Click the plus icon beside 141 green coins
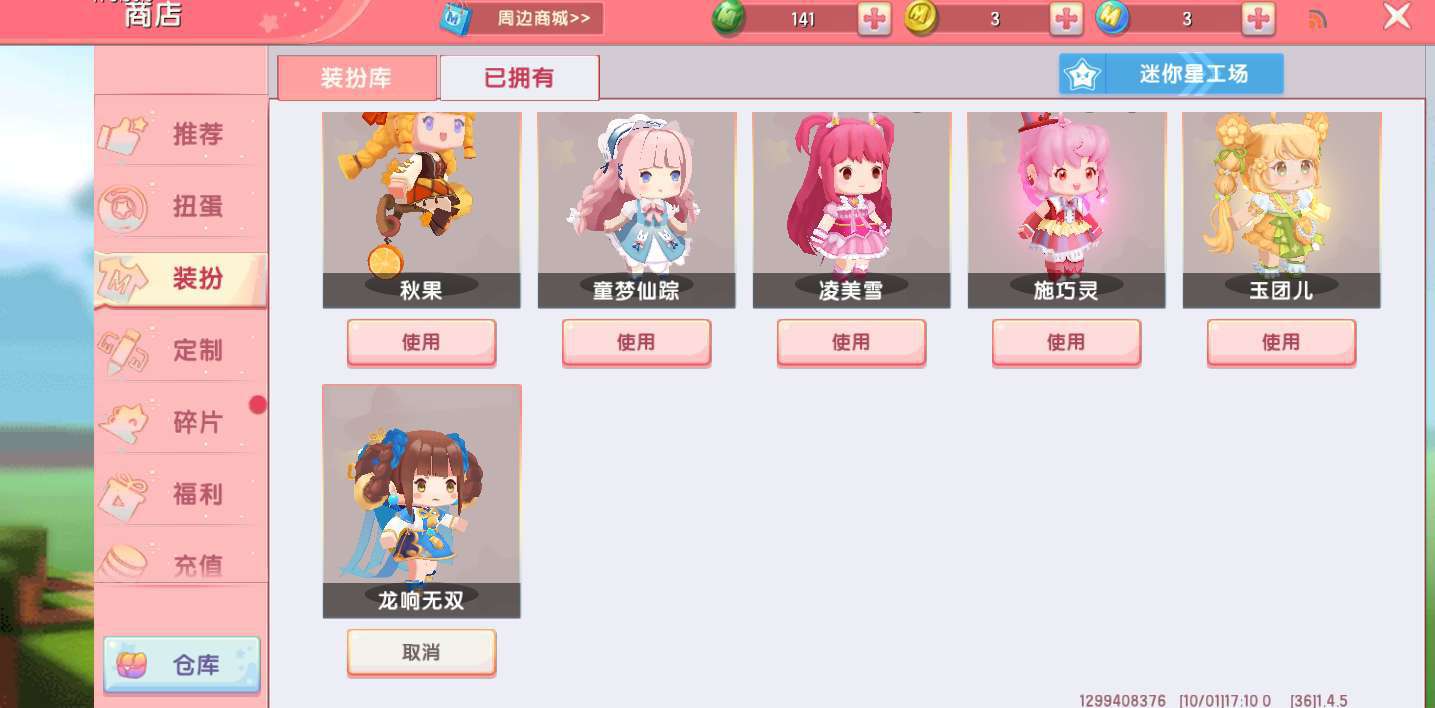 874,19
